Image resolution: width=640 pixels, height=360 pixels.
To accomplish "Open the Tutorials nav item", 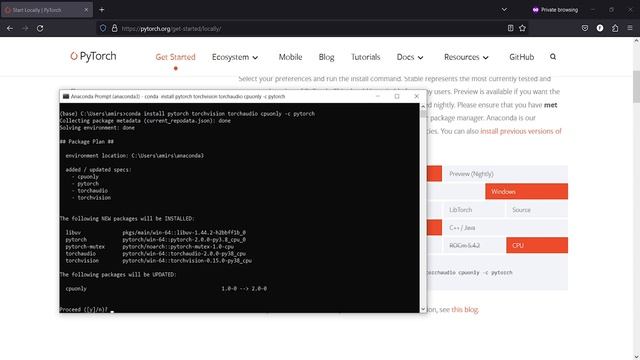I will click(366, 57).
